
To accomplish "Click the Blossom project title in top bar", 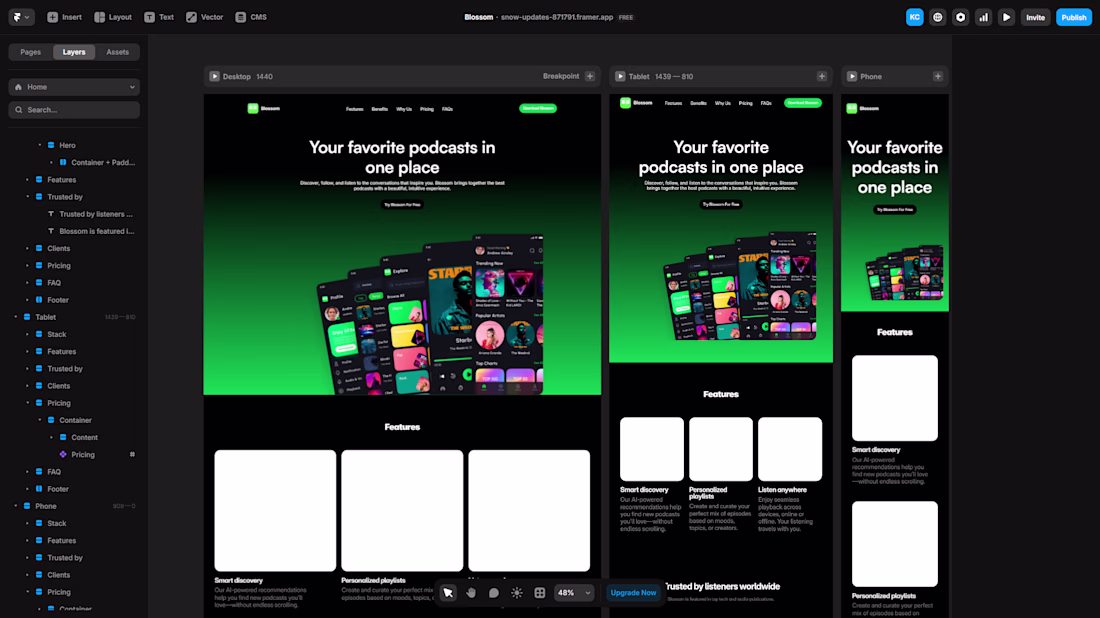I will tap(478, 18).
